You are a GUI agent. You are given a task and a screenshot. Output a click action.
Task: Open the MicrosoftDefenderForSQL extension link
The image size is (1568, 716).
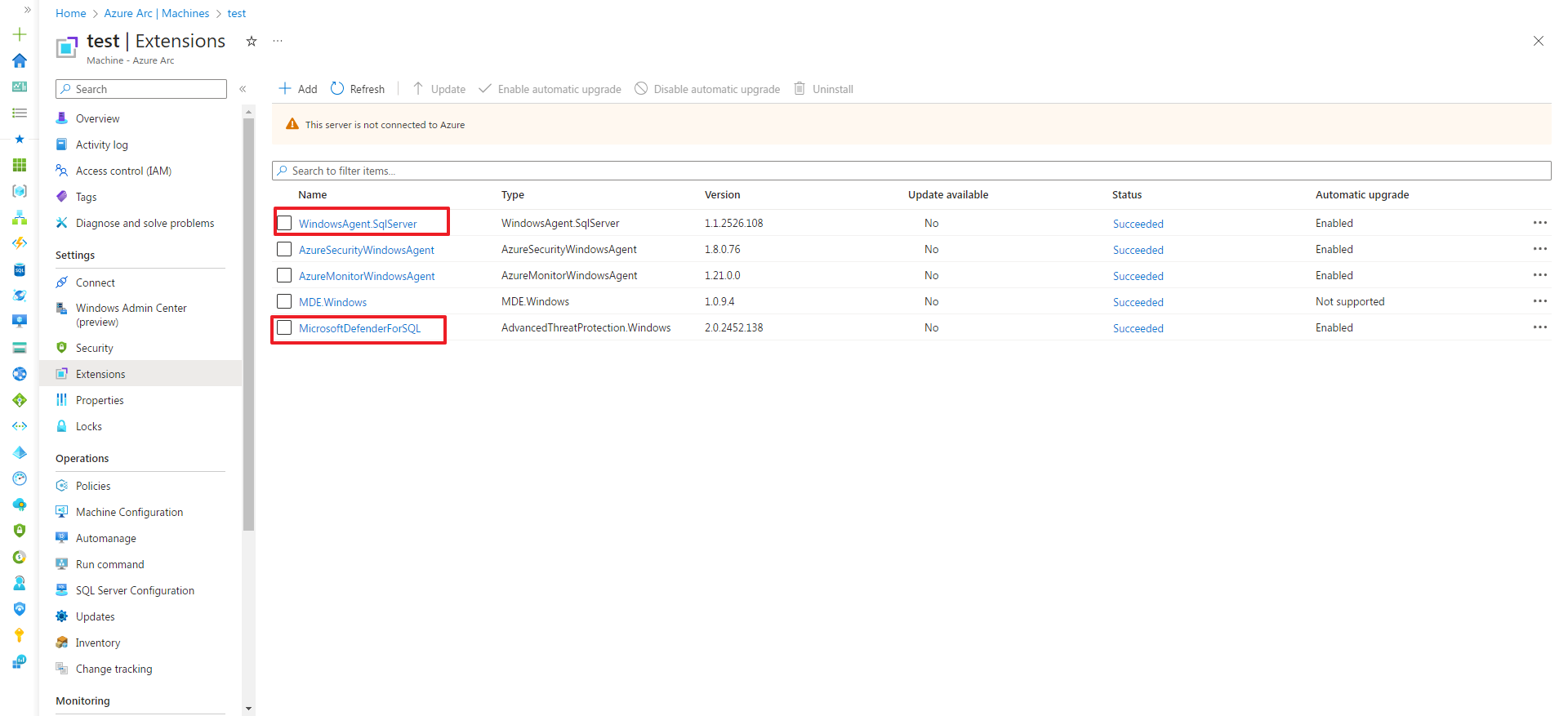click(360, 328)
